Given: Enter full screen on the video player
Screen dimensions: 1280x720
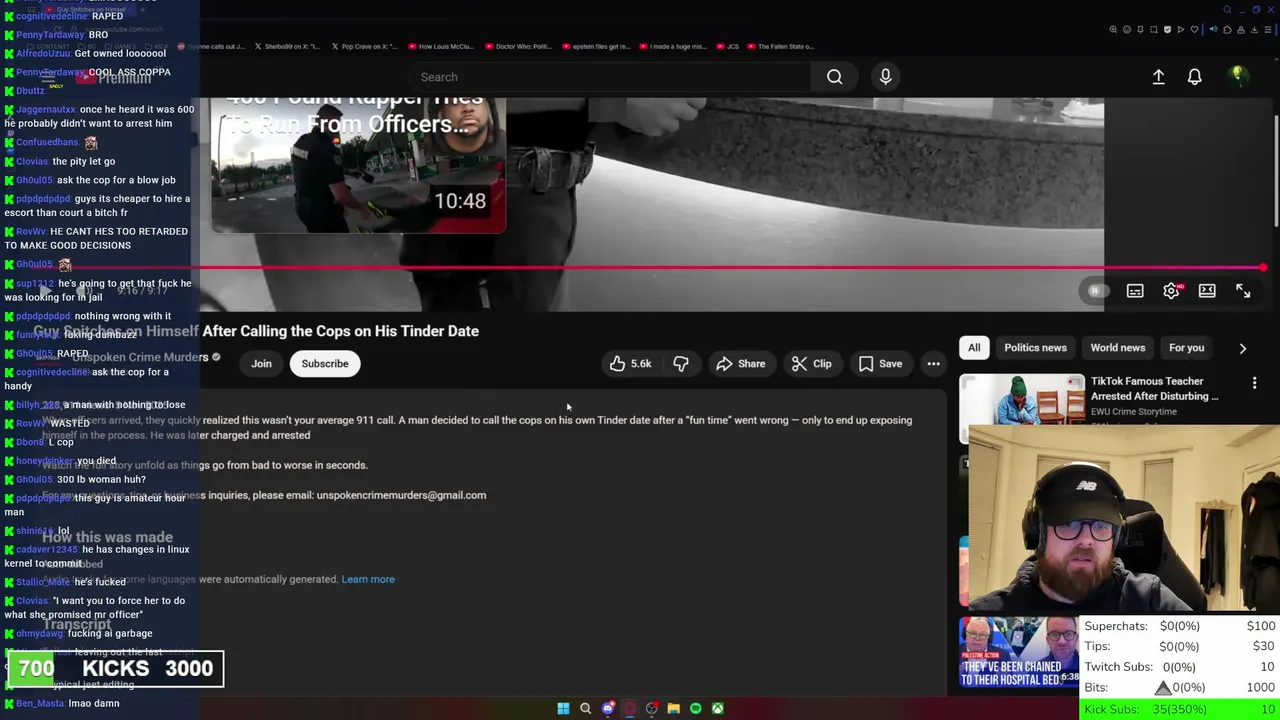Looking at the screenshot, I should pos(1243,291).
